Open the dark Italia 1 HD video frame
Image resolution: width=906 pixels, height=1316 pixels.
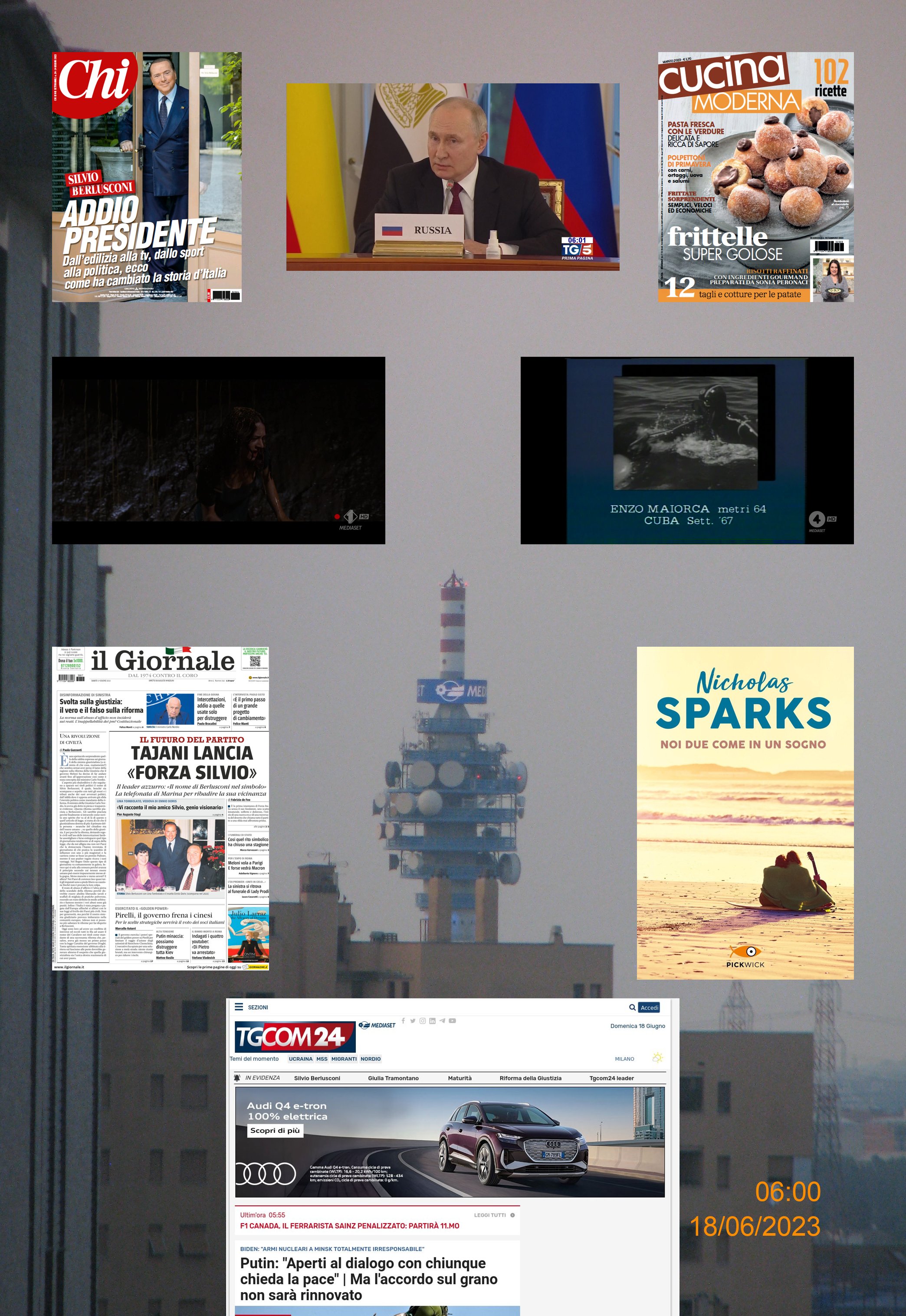point(219,450)
